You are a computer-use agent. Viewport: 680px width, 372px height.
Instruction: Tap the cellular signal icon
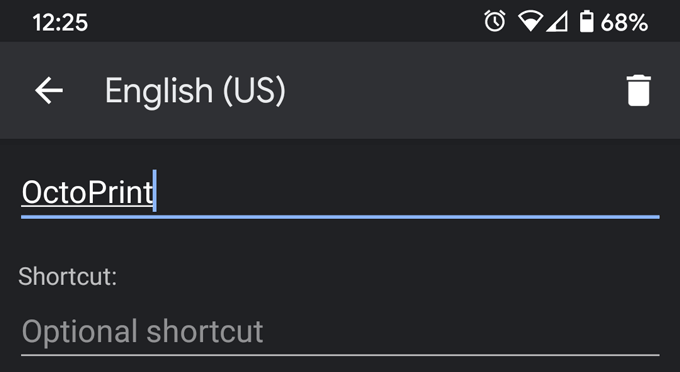557,22
